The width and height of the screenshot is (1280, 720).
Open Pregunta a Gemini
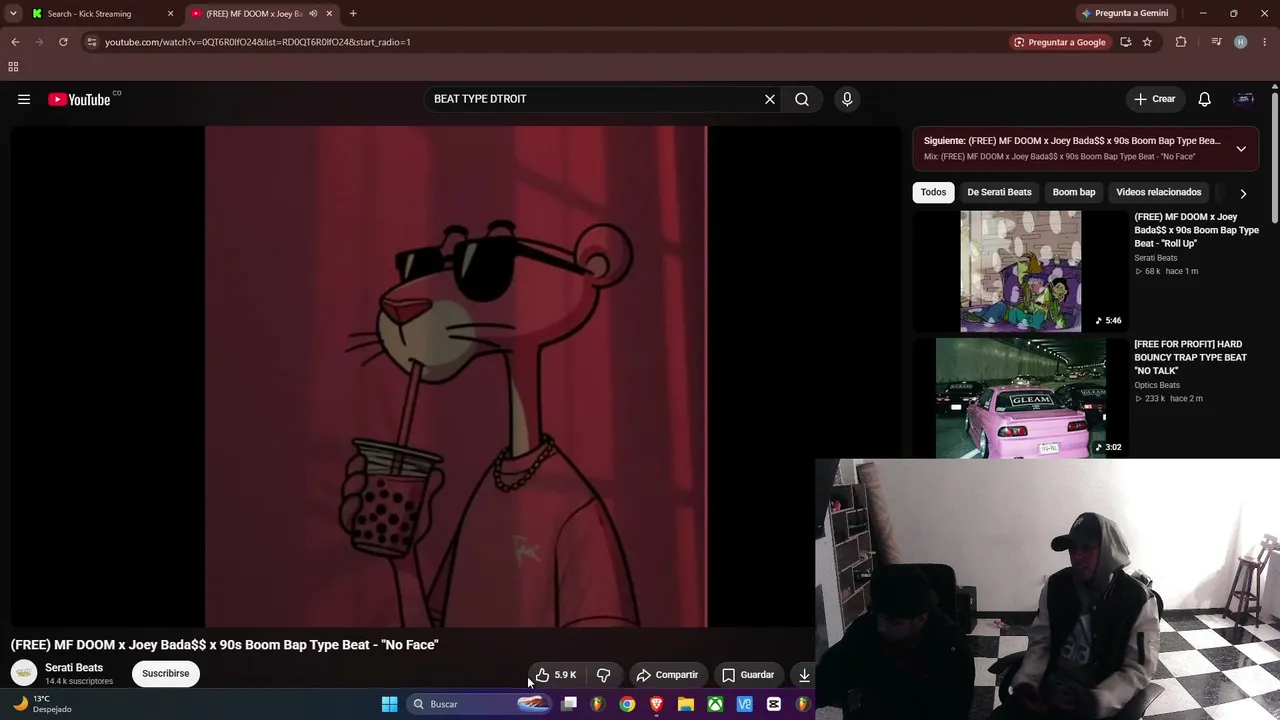1125,13
